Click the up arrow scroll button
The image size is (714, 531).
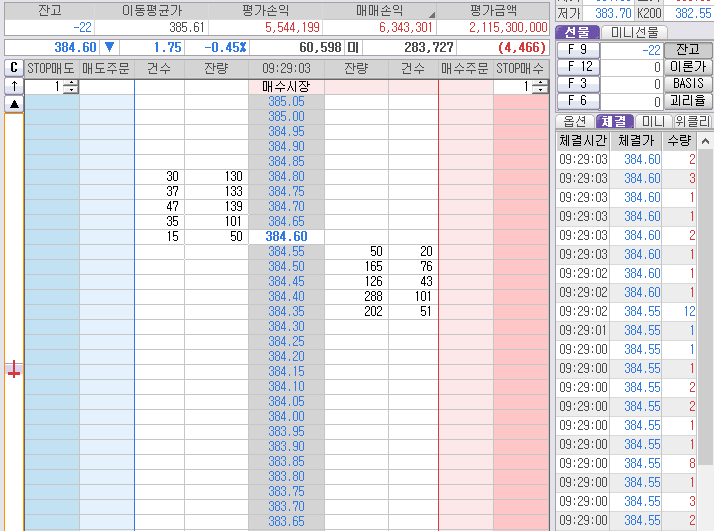14,86
